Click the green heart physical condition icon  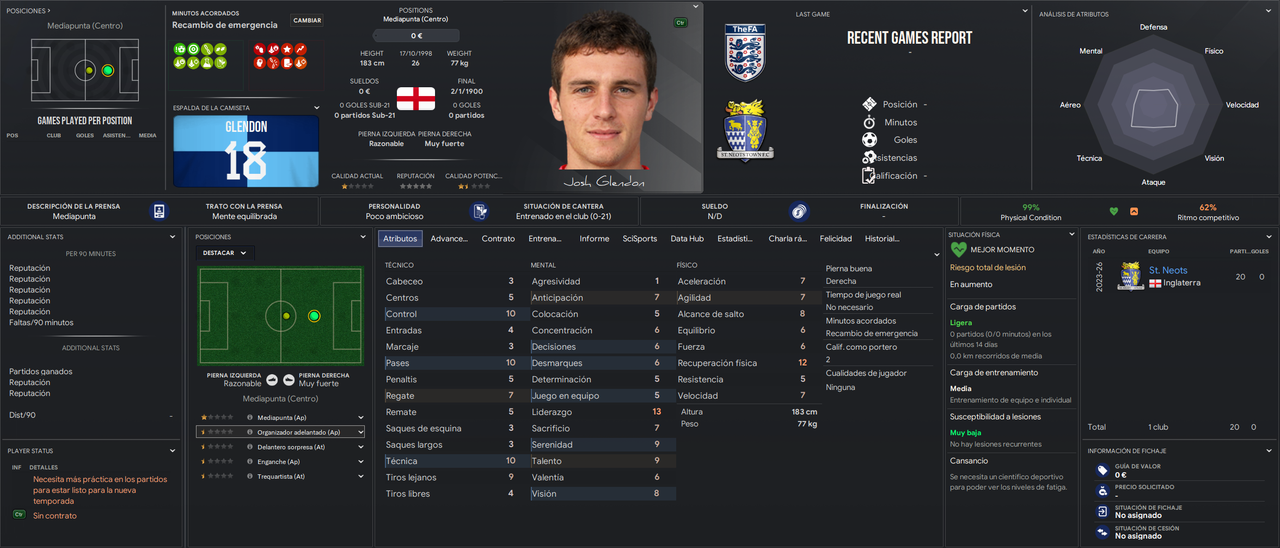pyautogui.click(x=1114, y=211)
